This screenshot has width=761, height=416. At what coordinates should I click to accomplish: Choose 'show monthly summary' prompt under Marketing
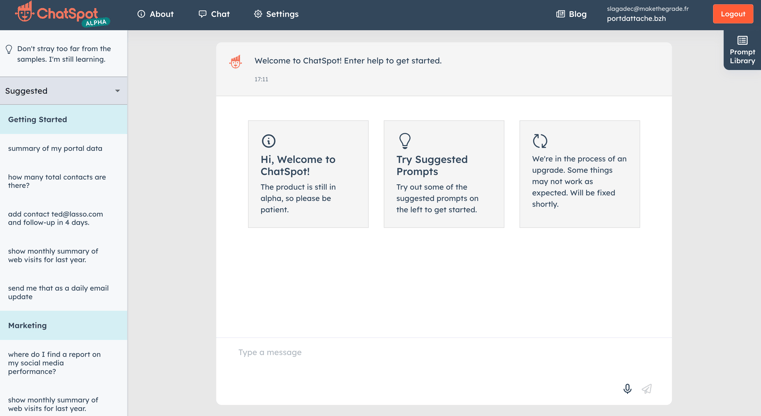53,404
